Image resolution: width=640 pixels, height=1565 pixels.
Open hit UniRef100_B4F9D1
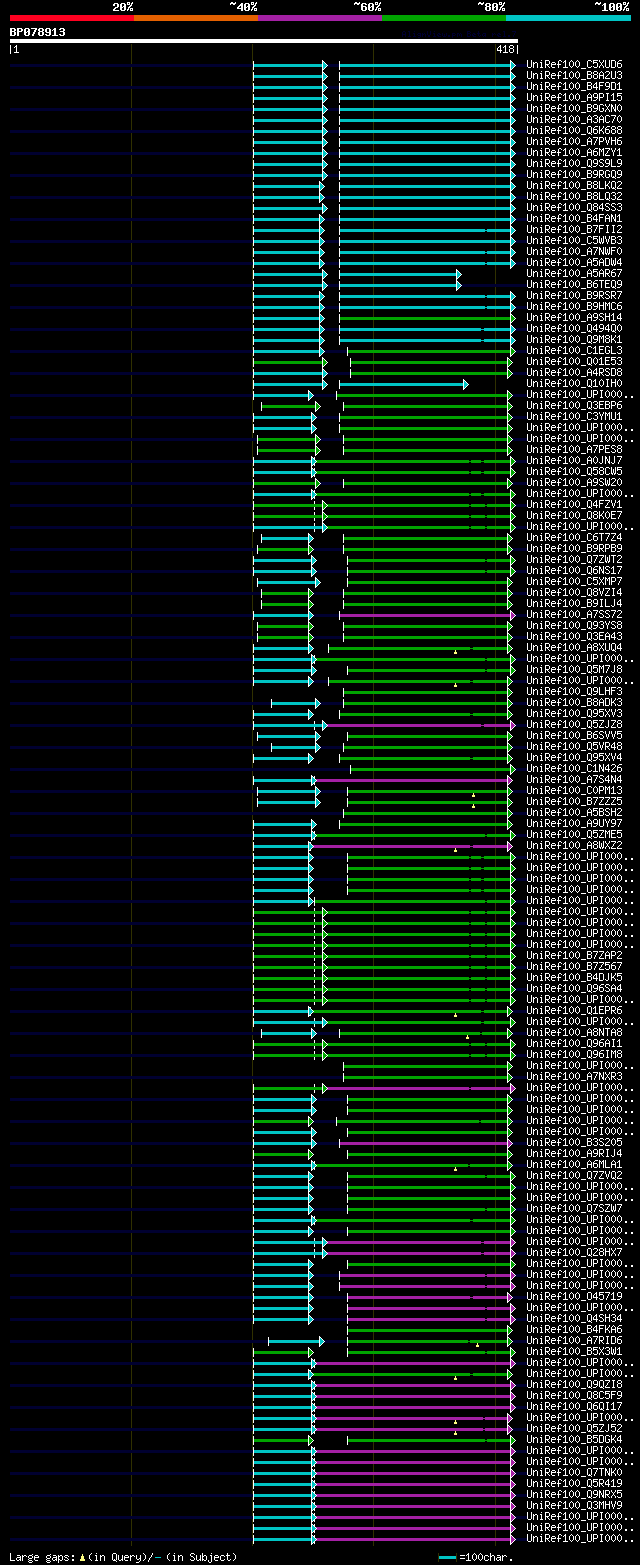tap(574, 86)
